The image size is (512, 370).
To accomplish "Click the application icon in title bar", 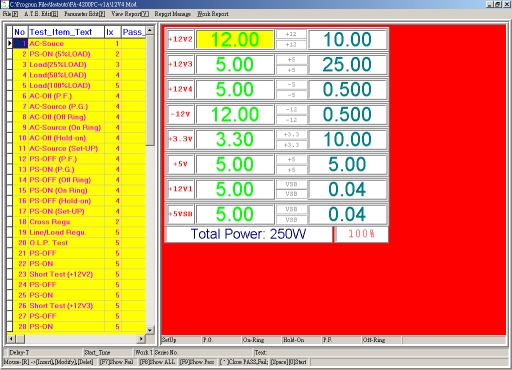I will (x=4, y=4).
